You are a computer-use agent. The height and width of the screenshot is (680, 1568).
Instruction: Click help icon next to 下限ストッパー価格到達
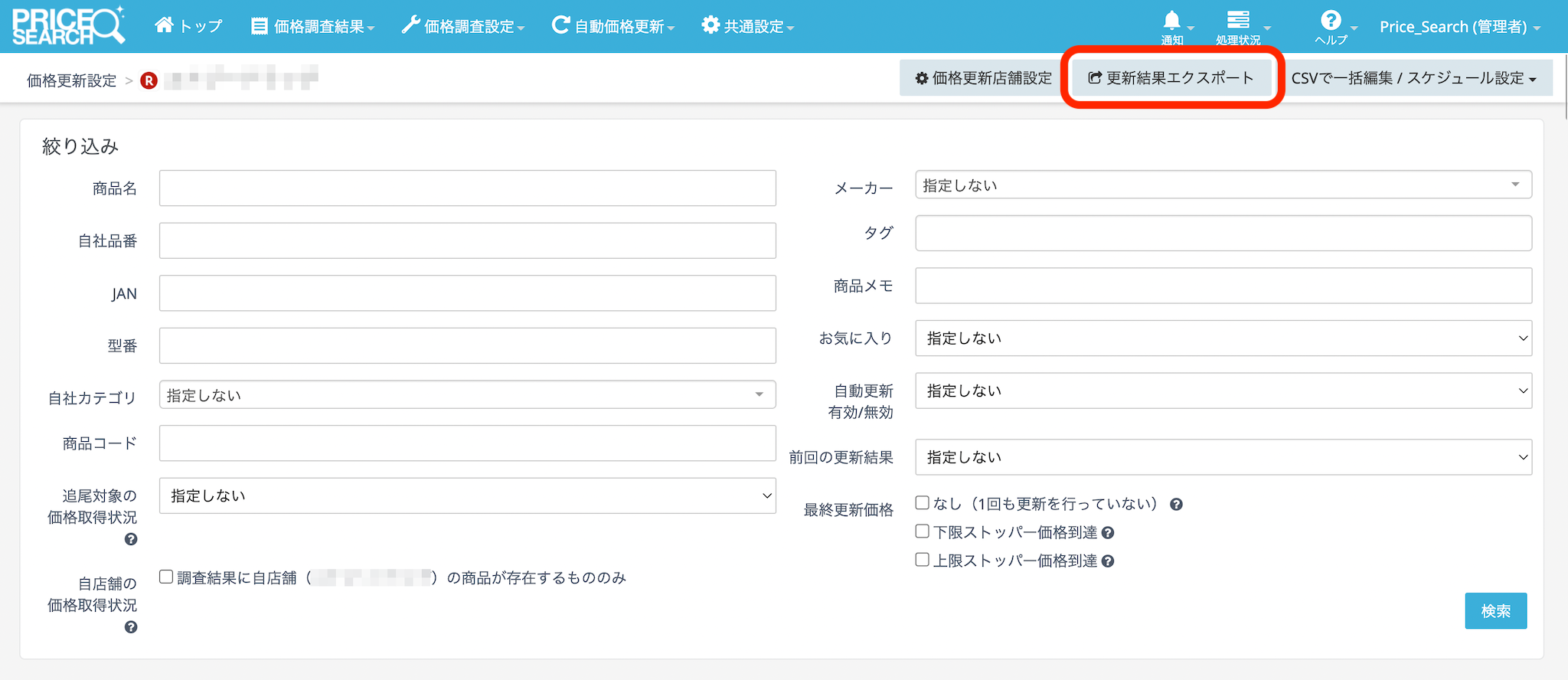point(1108,533)
